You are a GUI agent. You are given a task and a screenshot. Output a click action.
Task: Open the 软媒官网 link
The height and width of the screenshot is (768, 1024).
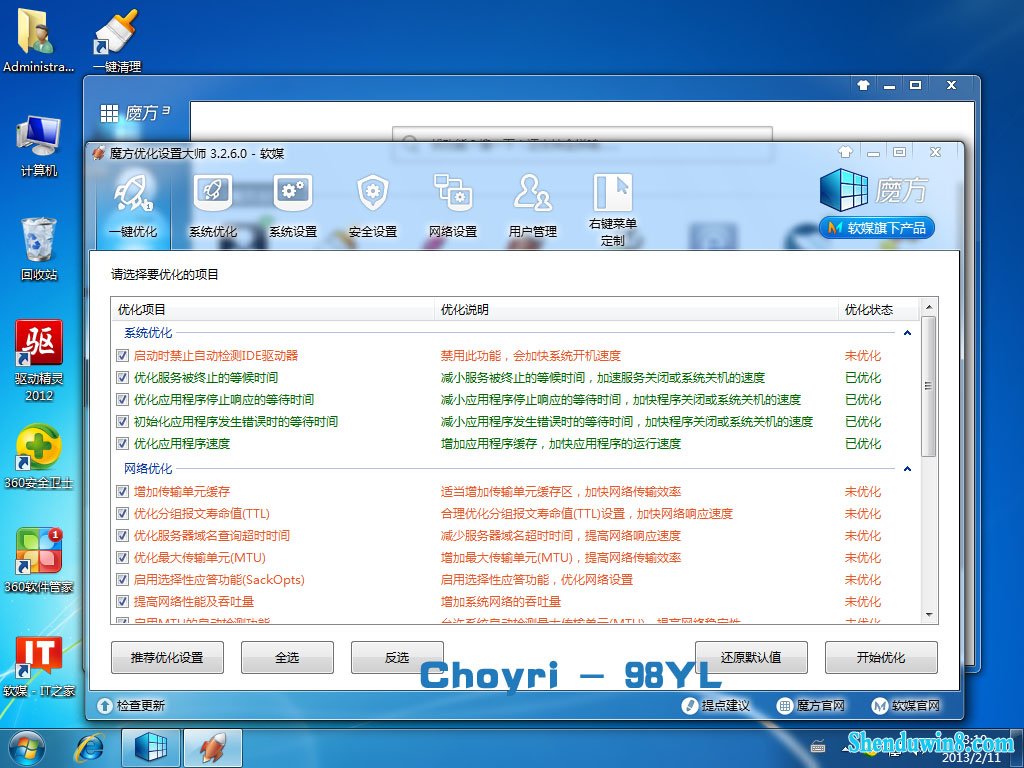coord(916,706)
